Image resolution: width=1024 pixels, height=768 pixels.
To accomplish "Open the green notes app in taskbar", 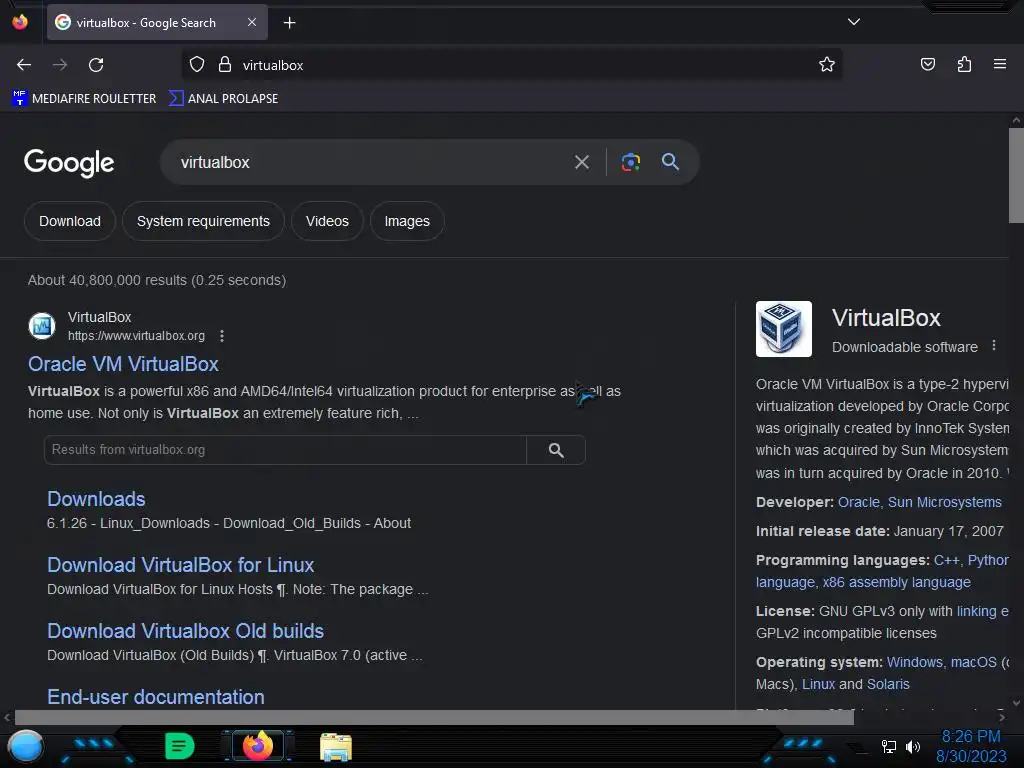I will (x=180, y=746).
